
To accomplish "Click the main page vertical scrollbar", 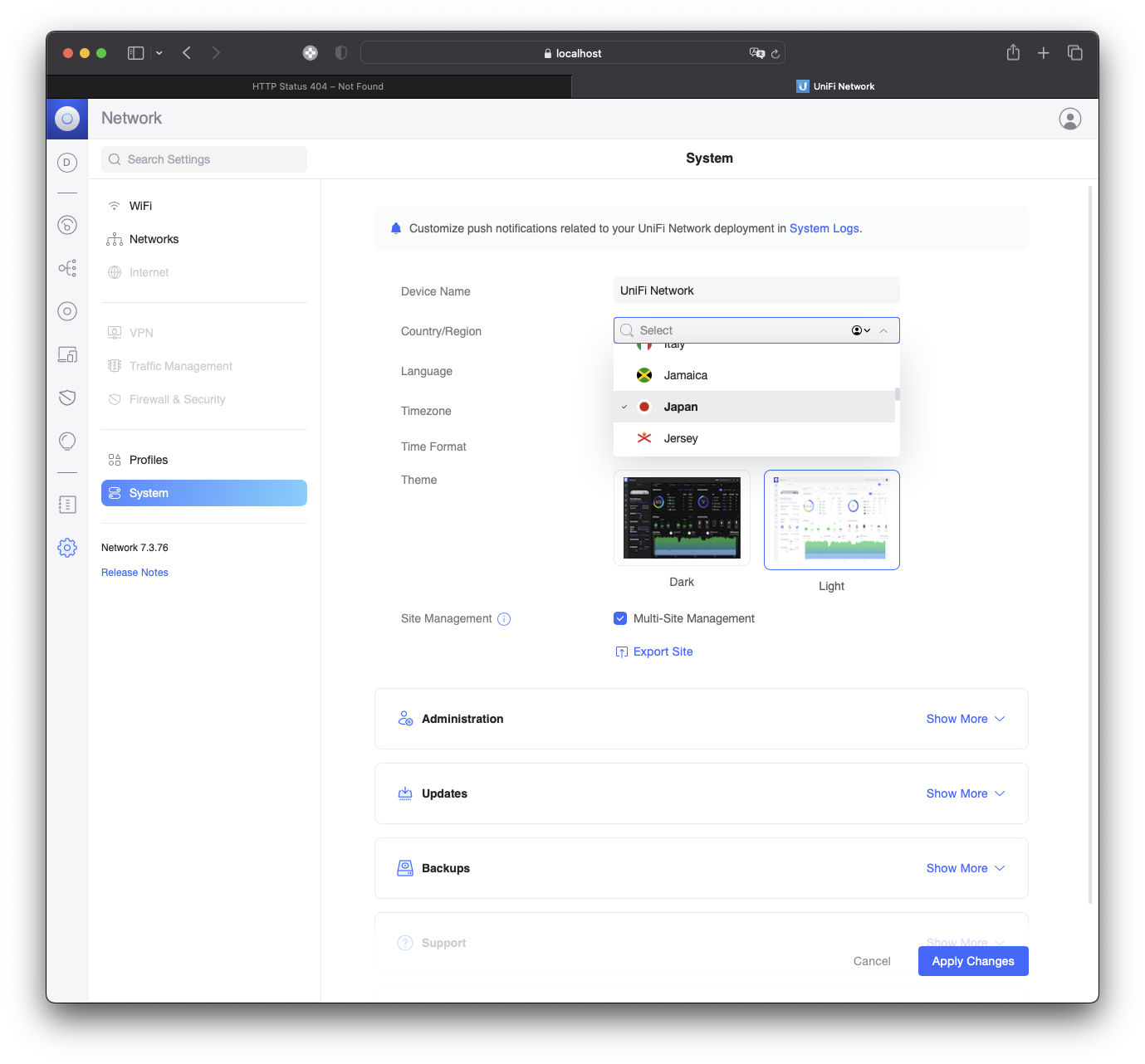I will [1090, 545].
